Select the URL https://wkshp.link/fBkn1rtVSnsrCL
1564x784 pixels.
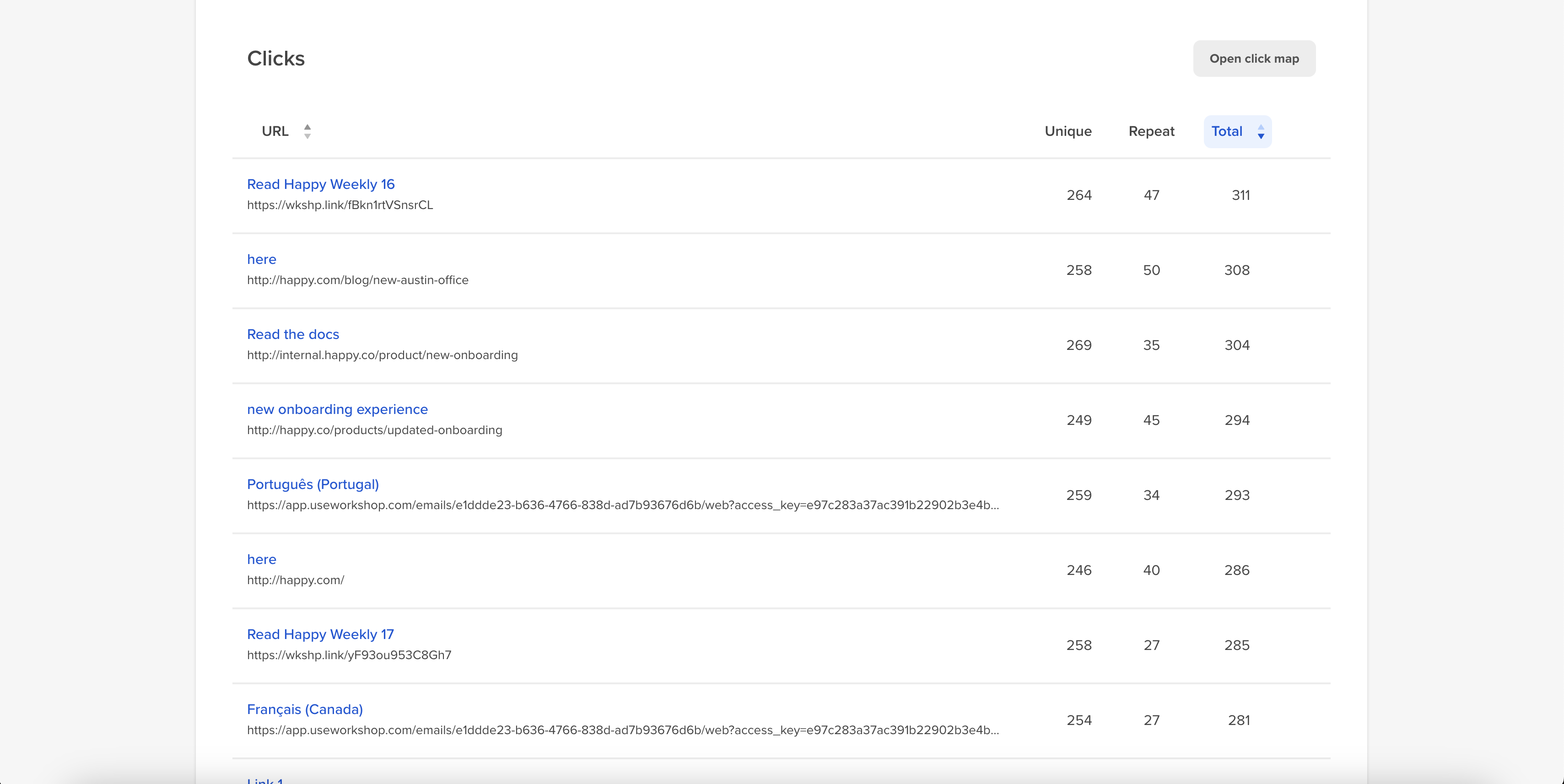[x=340, y=205]
